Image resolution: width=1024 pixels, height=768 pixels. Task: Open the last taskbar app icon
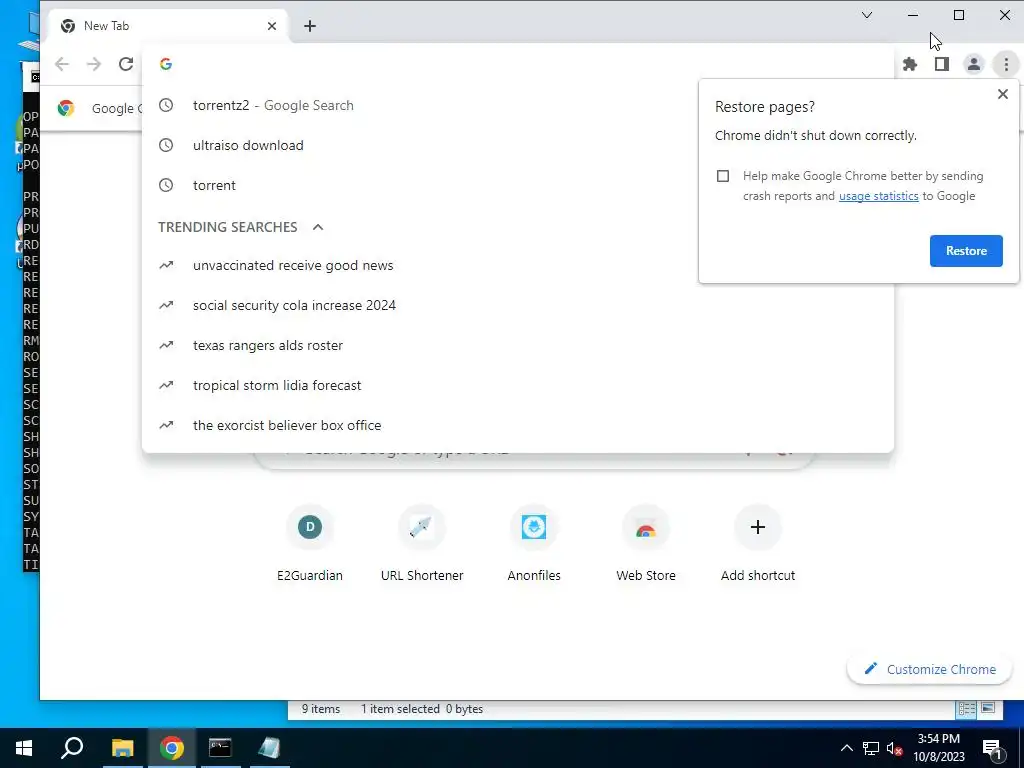tap(269, 748)
